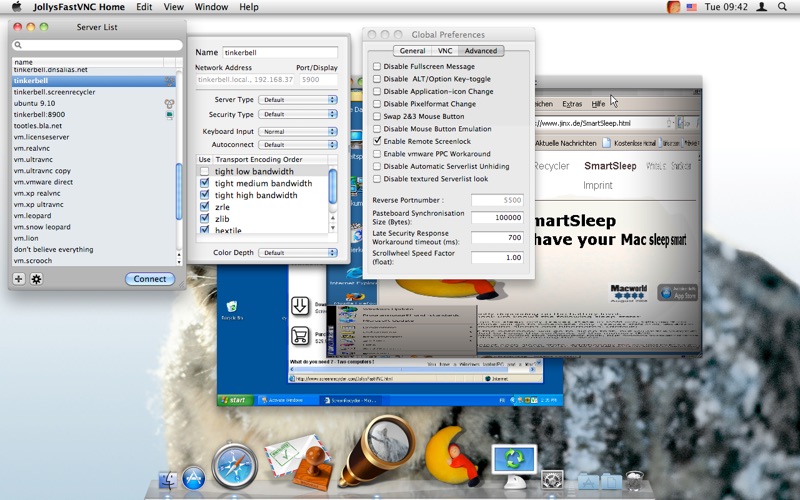Expand the Keyboard Input dropdown
This screenshot has height=500, width=800.
297,132
